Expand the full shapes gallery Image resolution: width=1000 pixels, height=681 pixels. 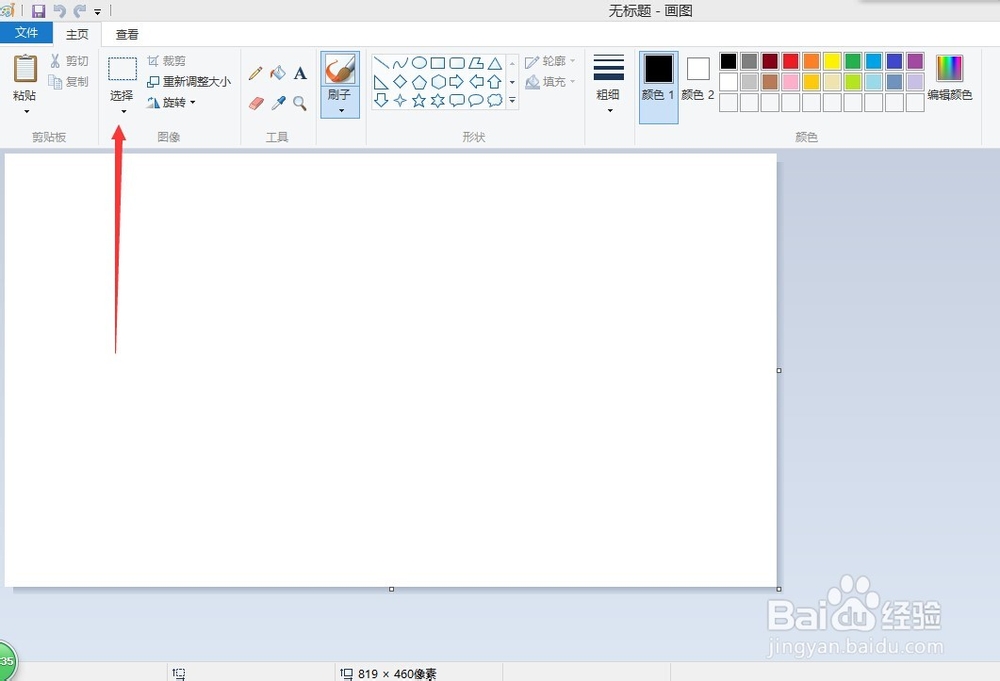coord(512,100)
